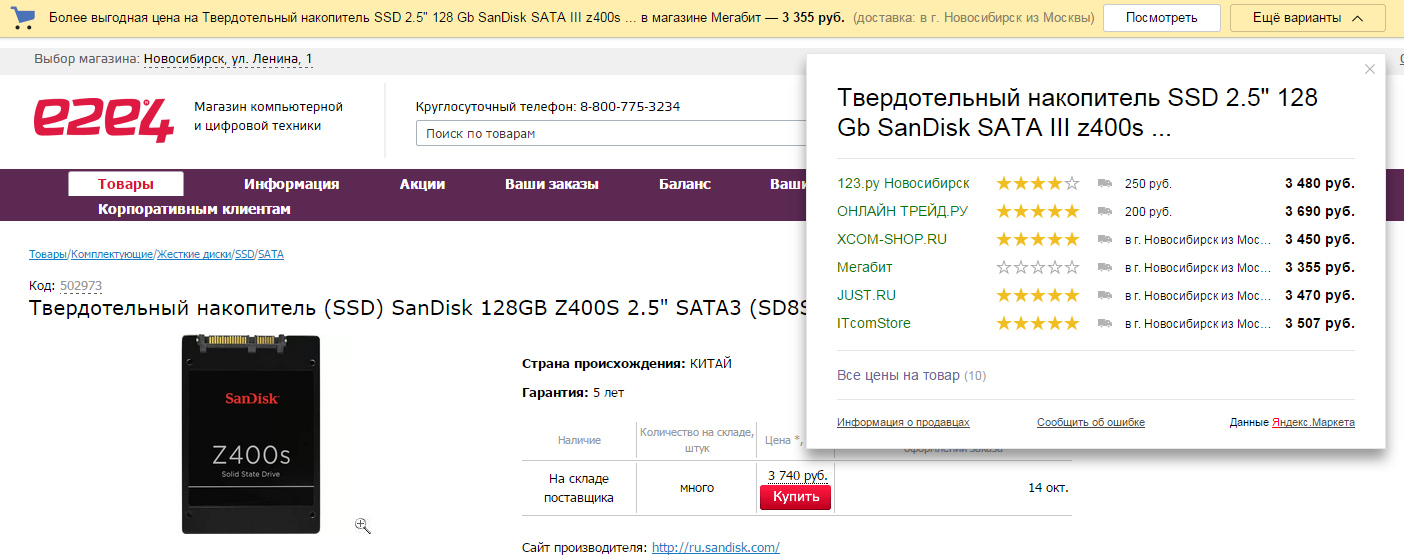1404x560 pixels.
Task: Open breadcrumb link Жесткие диски
Action: tap(194, 254)
